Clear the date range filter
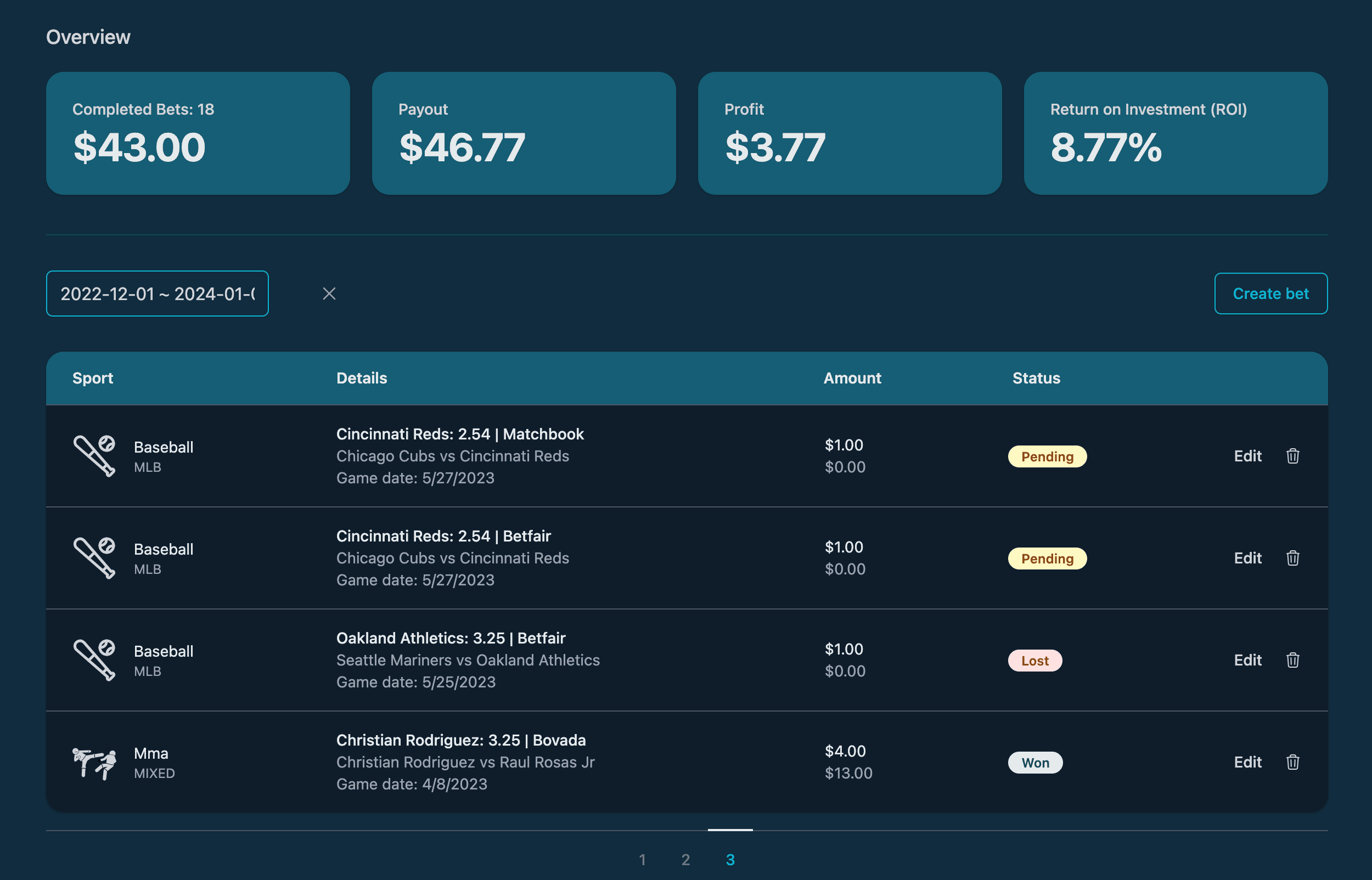 329,294
